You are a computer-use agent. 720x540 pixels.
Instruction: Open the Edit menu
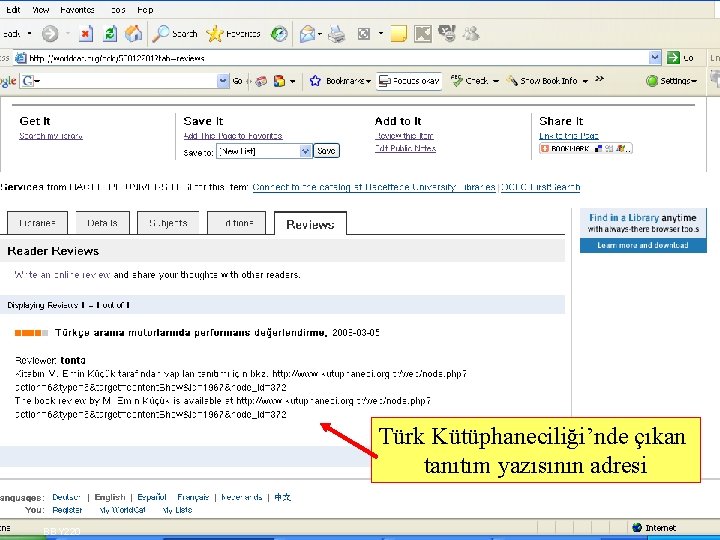pos(13,10)
